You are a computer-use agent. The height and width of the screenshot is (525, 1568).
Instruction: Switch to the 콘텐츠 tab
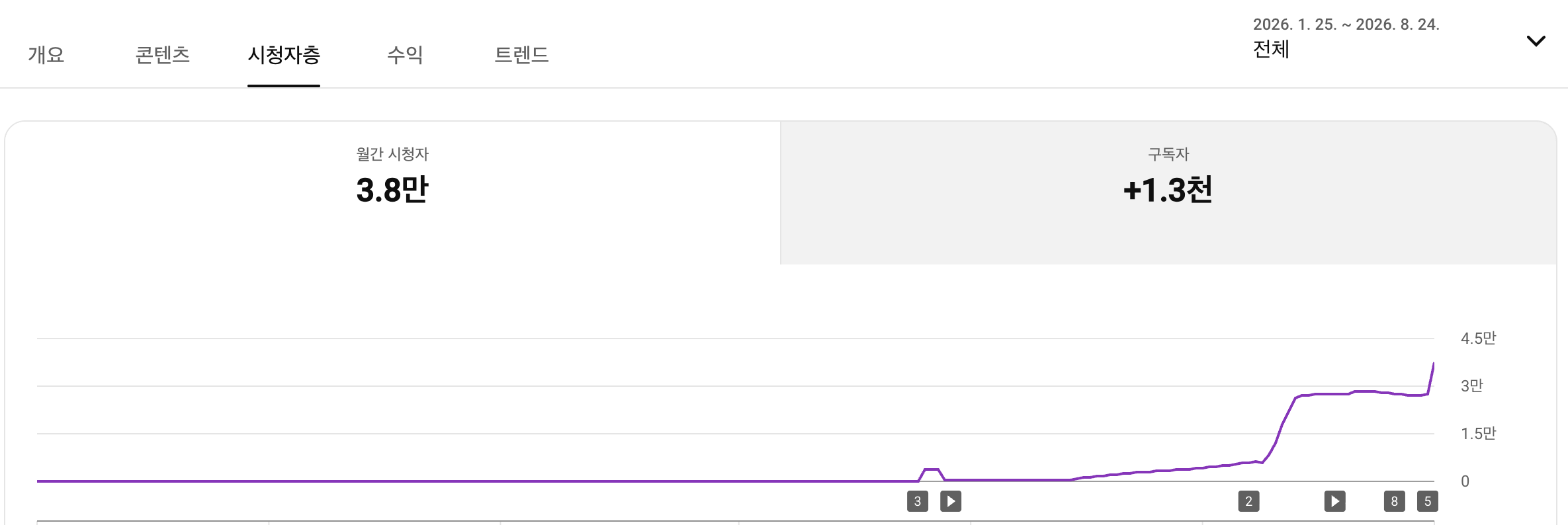pos(163,54)
